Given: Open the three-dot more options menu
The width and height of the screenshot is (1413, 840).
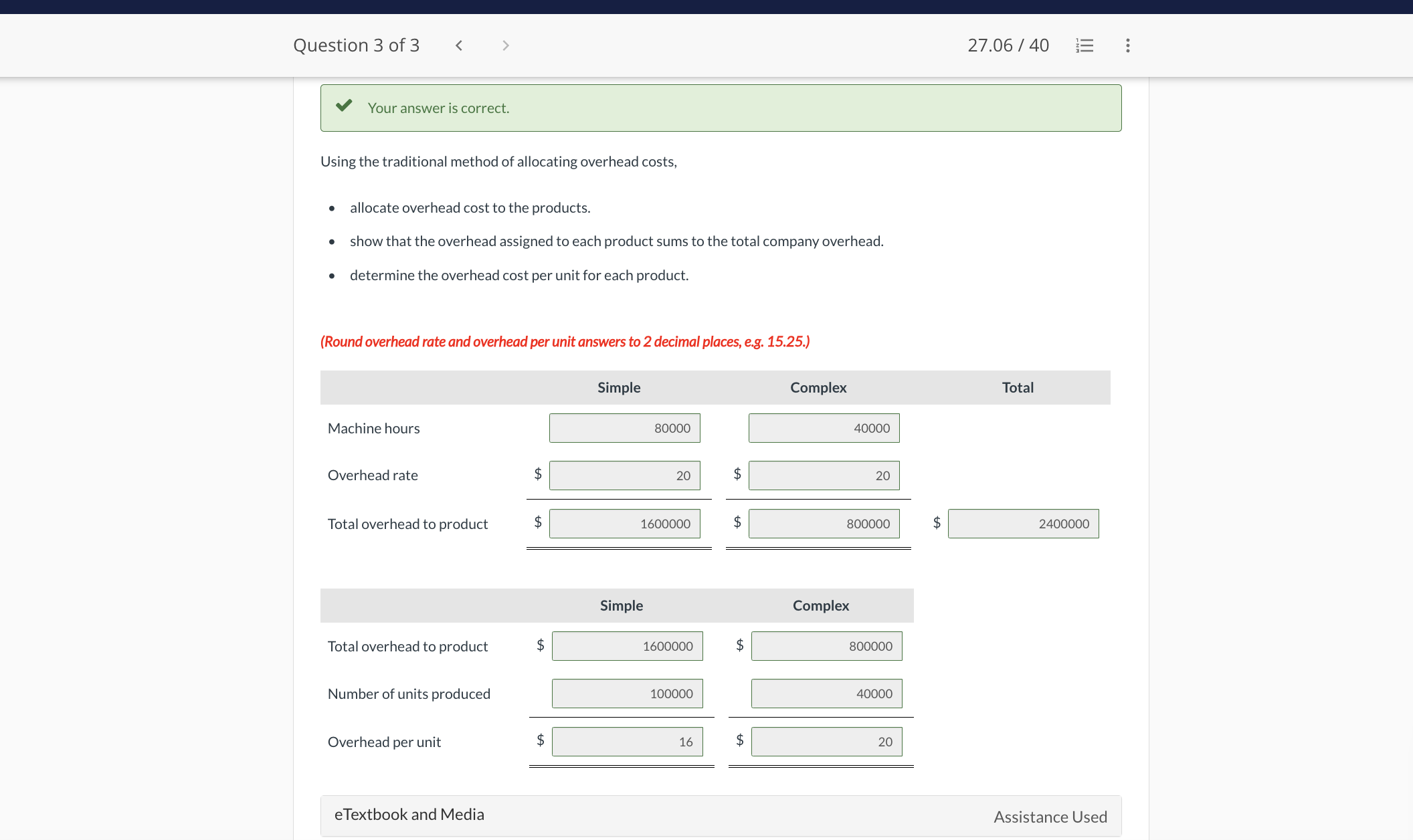Looking at the screenshot, I should click(x=1128, y=45).
